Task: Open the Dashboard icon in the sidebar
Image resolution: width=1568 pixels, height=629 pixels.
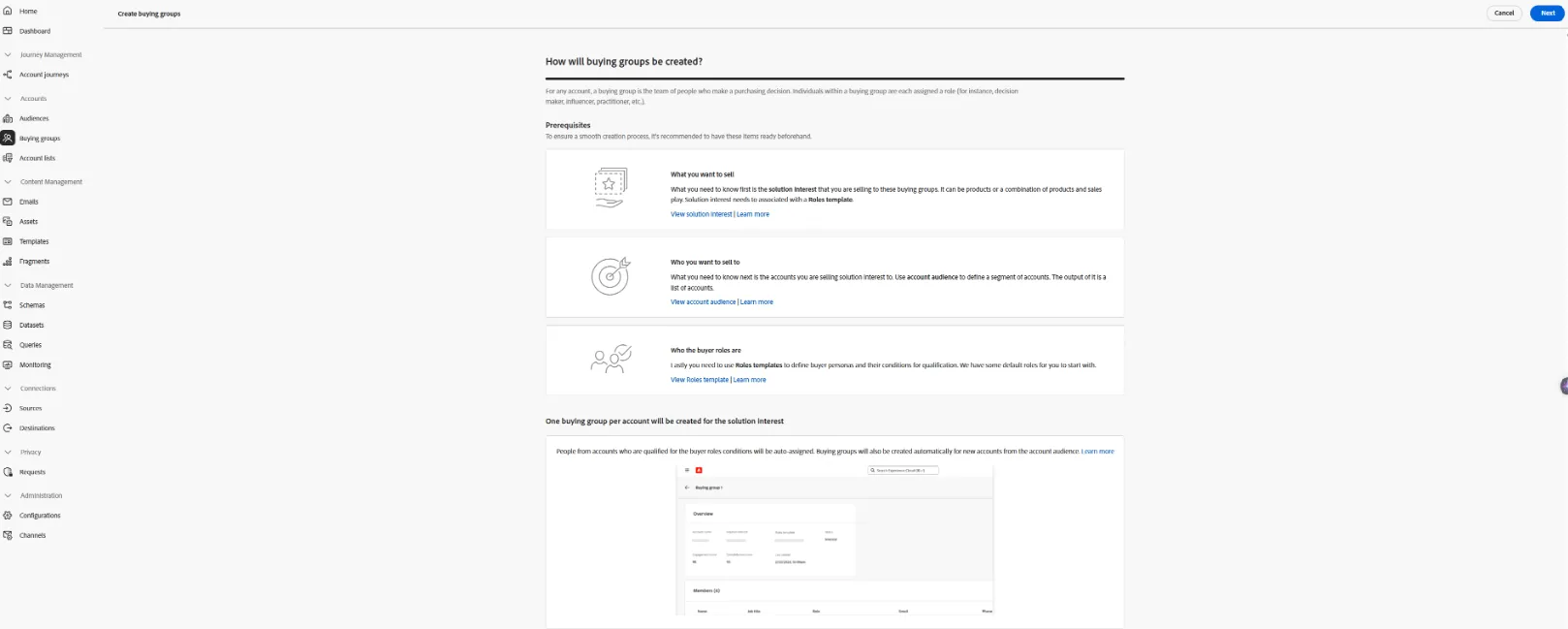Action: tap(8, 31)
